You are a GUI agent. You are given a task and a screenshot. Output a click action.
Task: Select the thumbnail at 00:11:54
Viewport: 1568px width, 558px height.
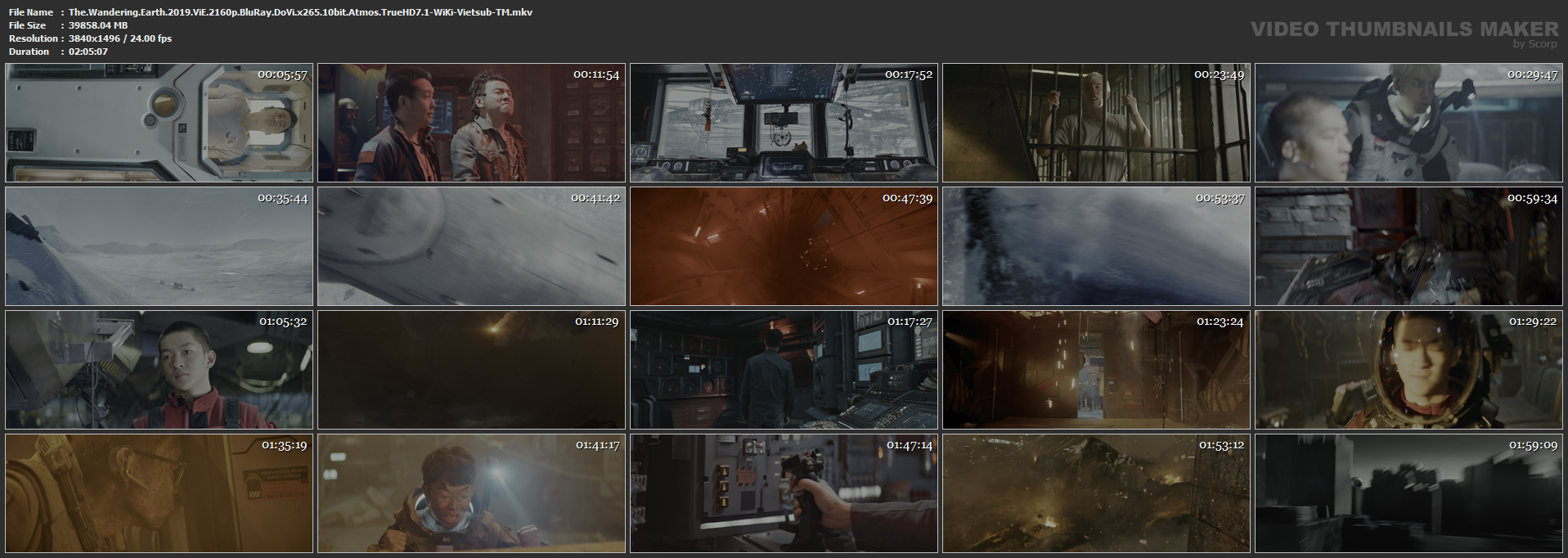click(471, 123)
